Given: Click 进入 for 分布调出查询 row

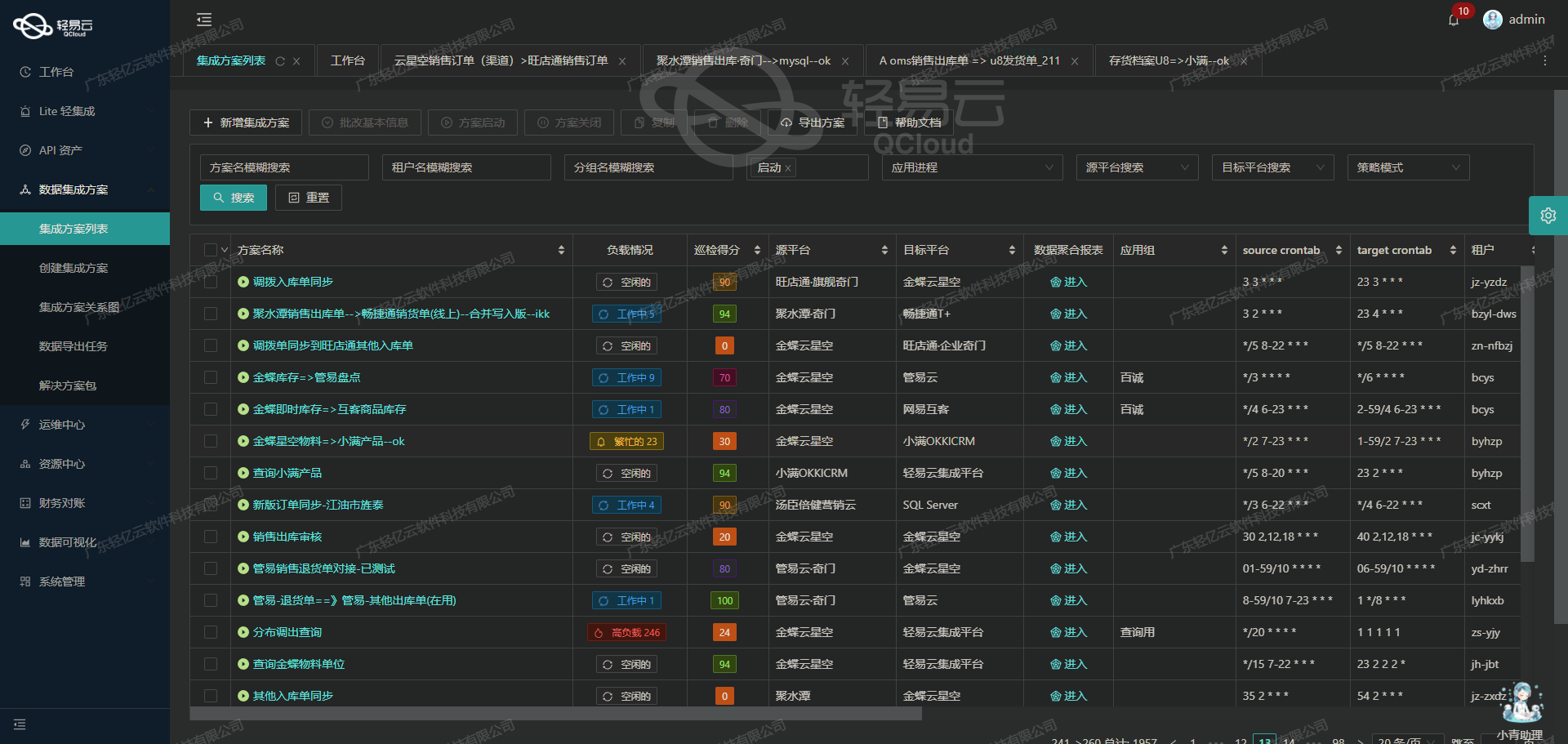Looking at the screenshot, I should (1069, 632).
